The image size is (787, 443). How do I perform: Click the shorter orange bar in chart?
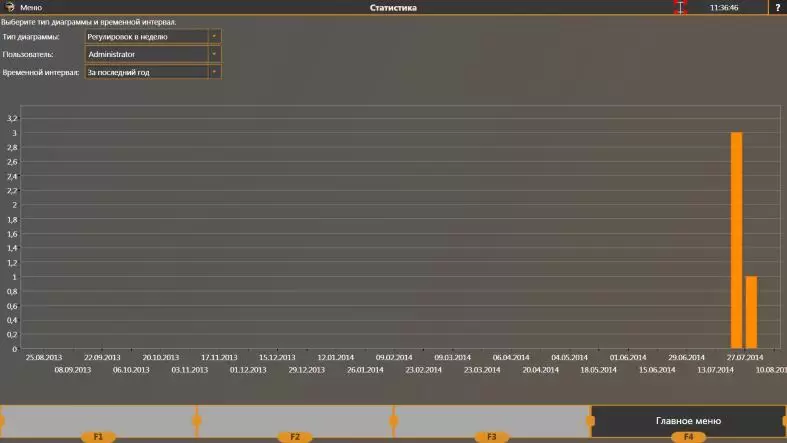pyautogui.click(x=751, y=312)
